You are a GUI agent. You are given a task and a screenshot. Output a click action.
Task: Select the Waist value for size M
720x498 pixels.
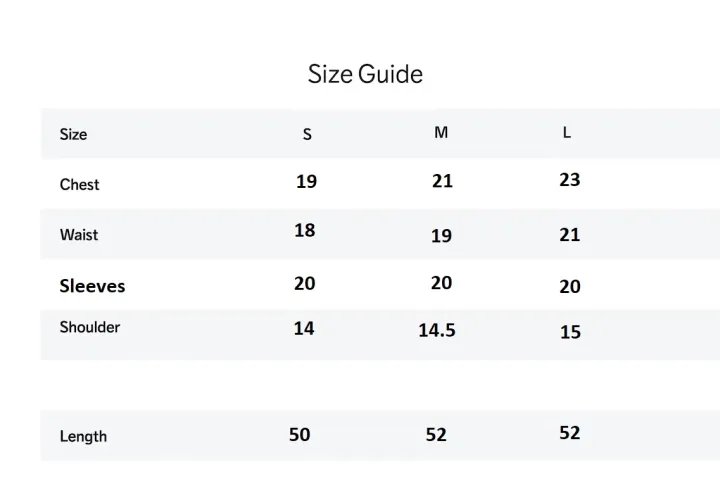tap(441, 236)
